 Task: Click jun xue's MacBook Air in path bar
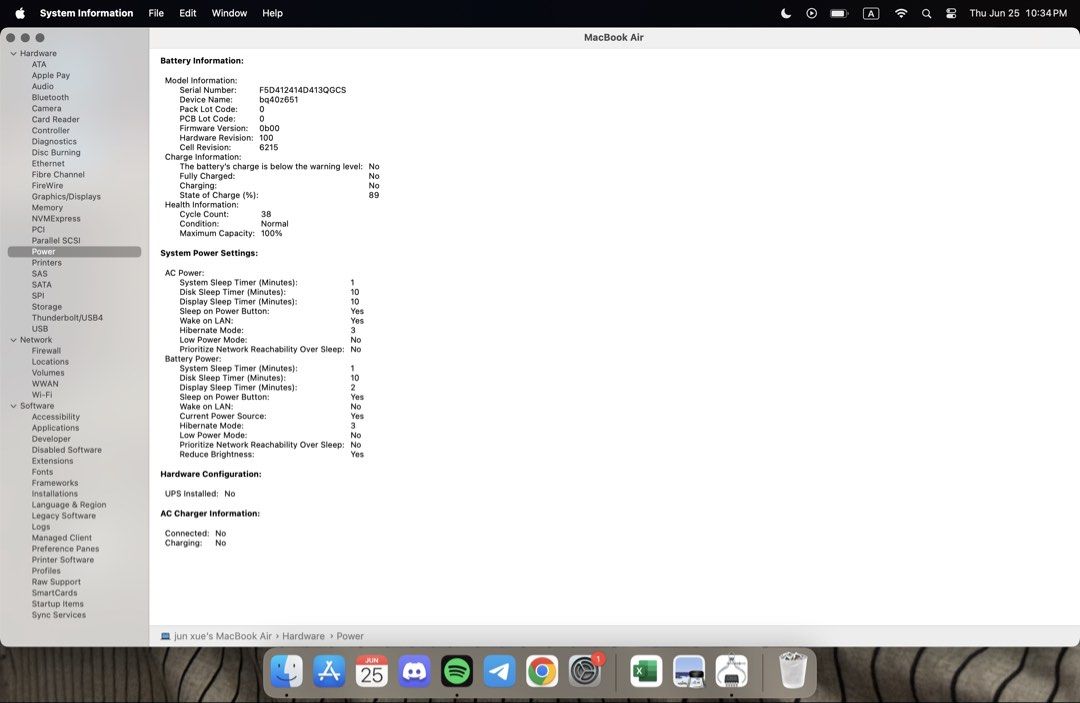[222, 636]
